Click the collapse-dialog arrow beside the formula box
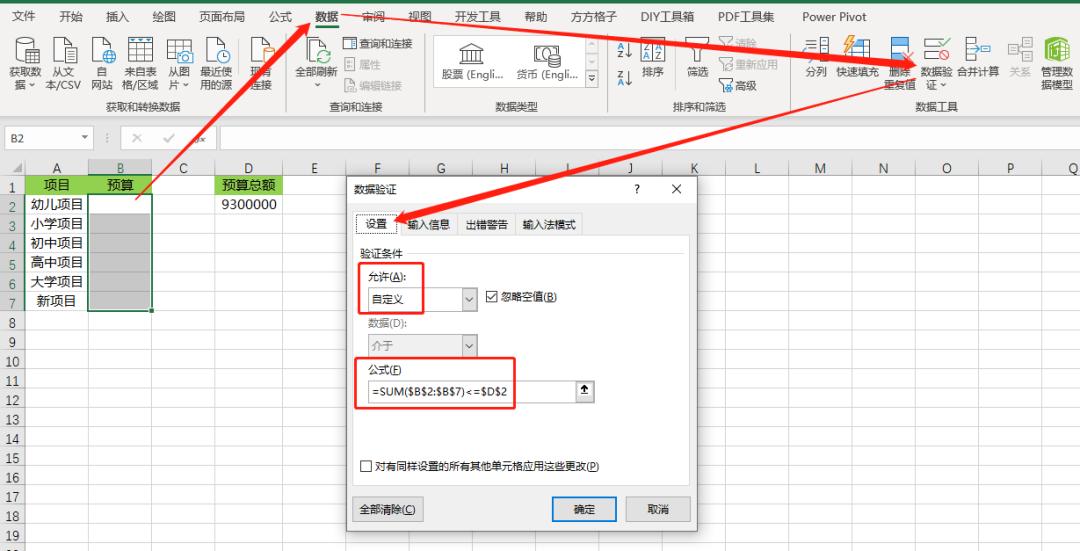The image size is (1080, 551). coord(585,392)
